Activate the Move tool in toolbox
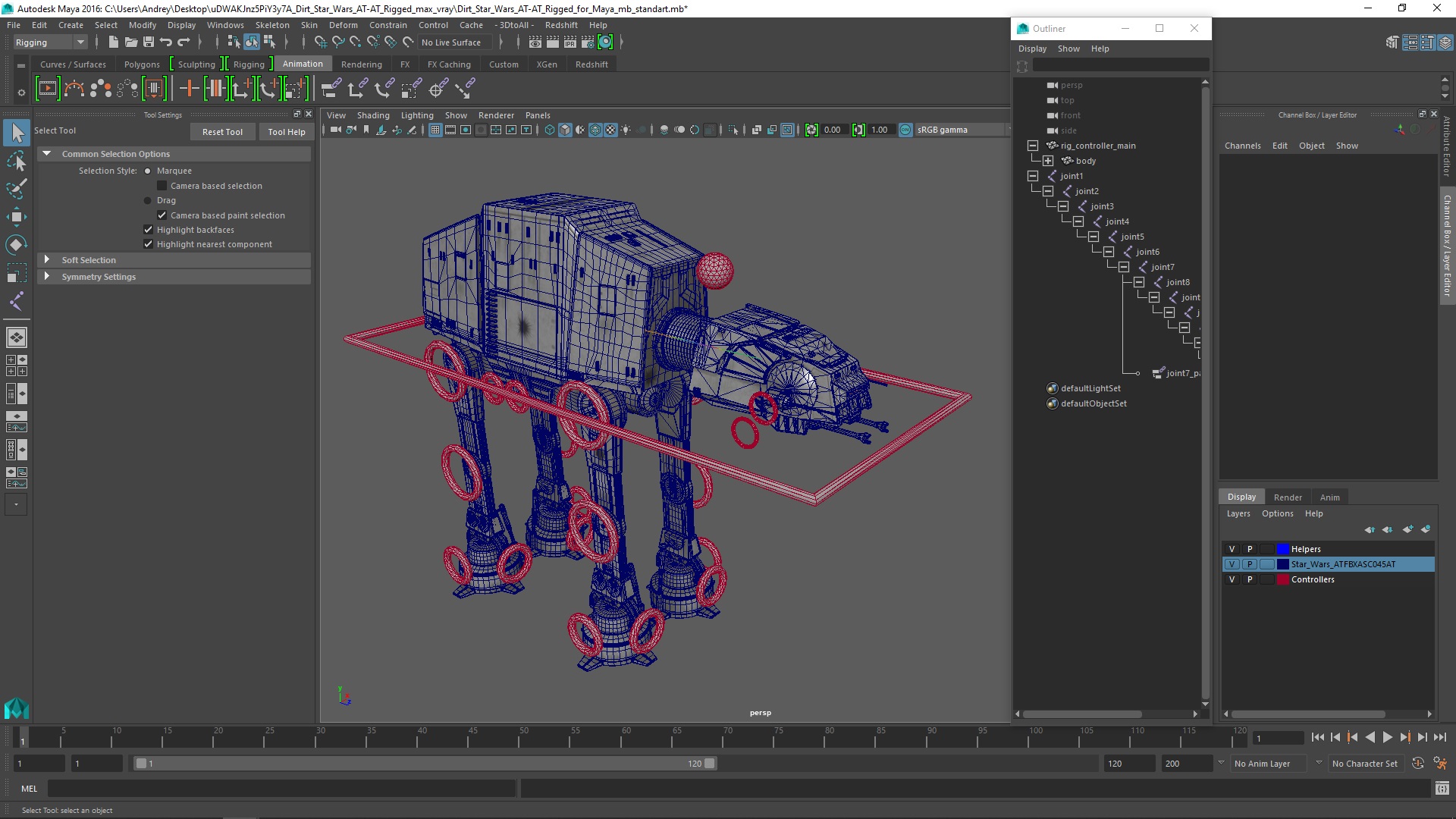1456x819 pixels. coord(17,217)
